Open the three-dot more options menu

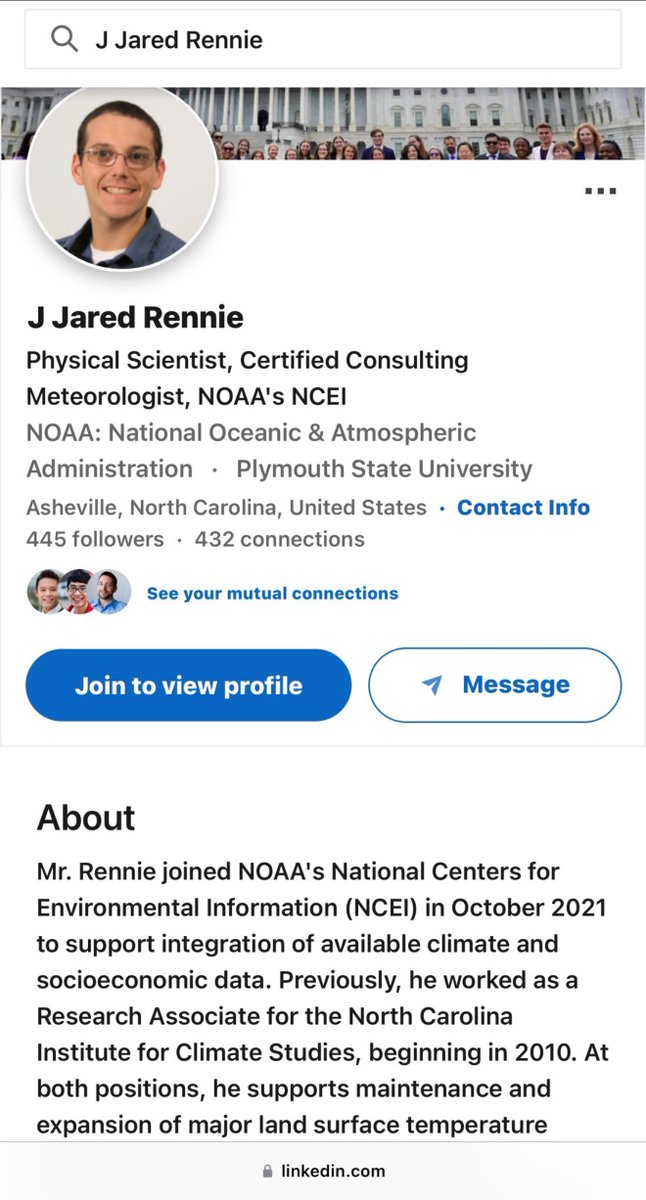point(600,191)
